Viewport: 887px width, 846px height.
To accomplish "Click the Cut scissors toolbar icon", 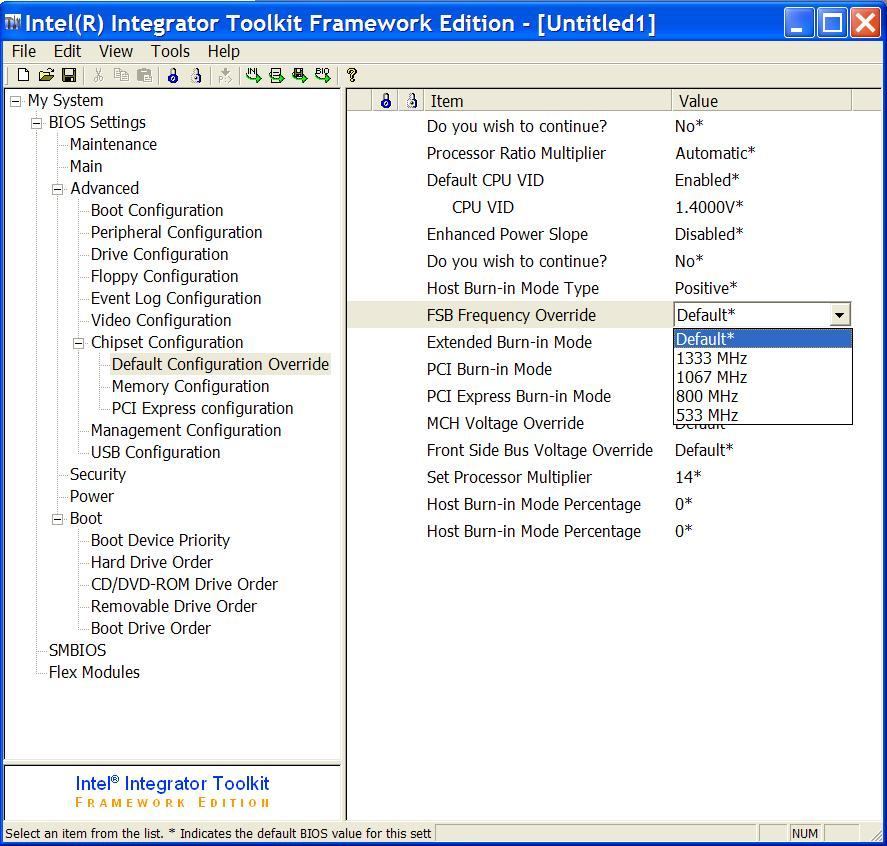I will (x=98, y=75).
